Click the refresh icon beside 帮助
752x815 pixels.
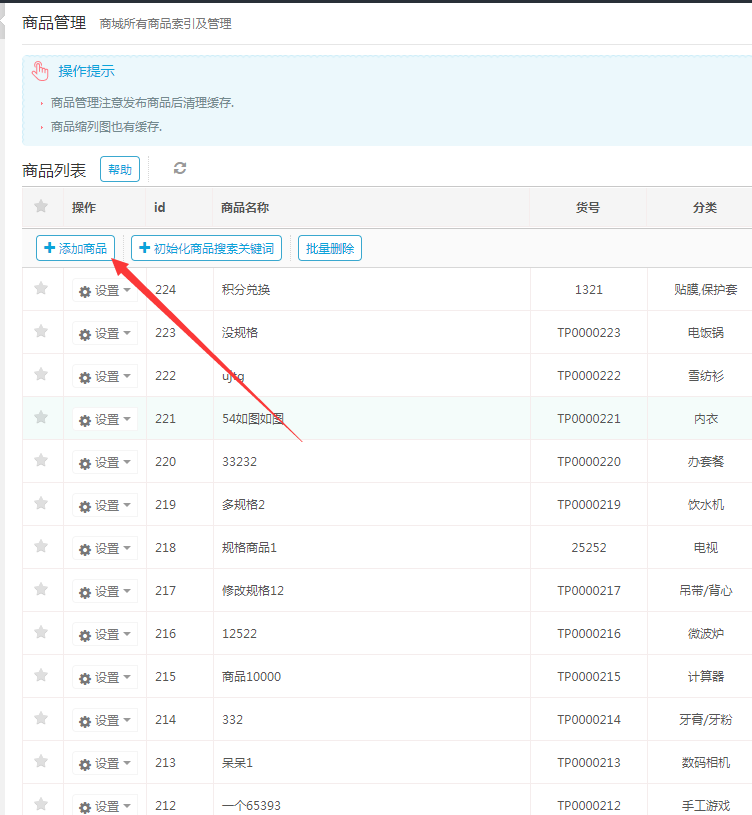pos(180,169)
